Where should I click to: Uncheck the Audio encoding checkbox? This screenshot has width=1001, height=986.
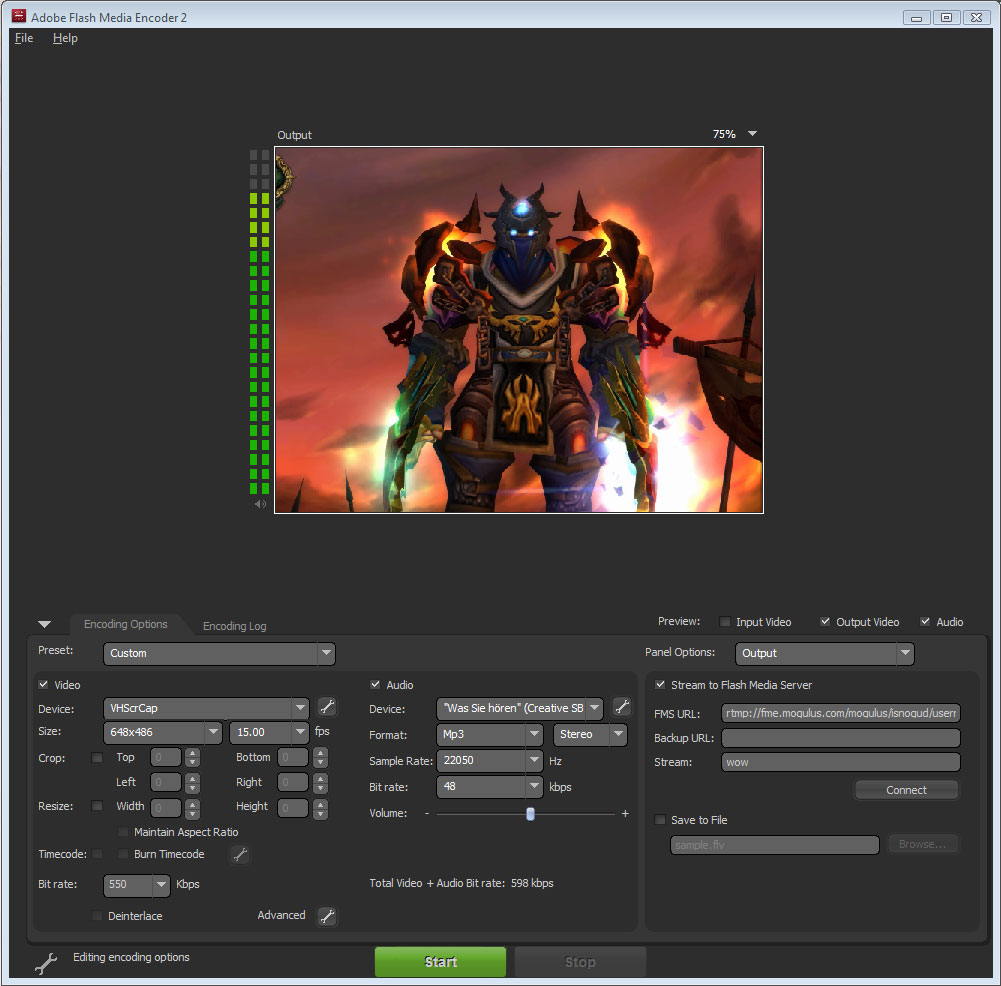pyautogui.click(x=375, y=685)
